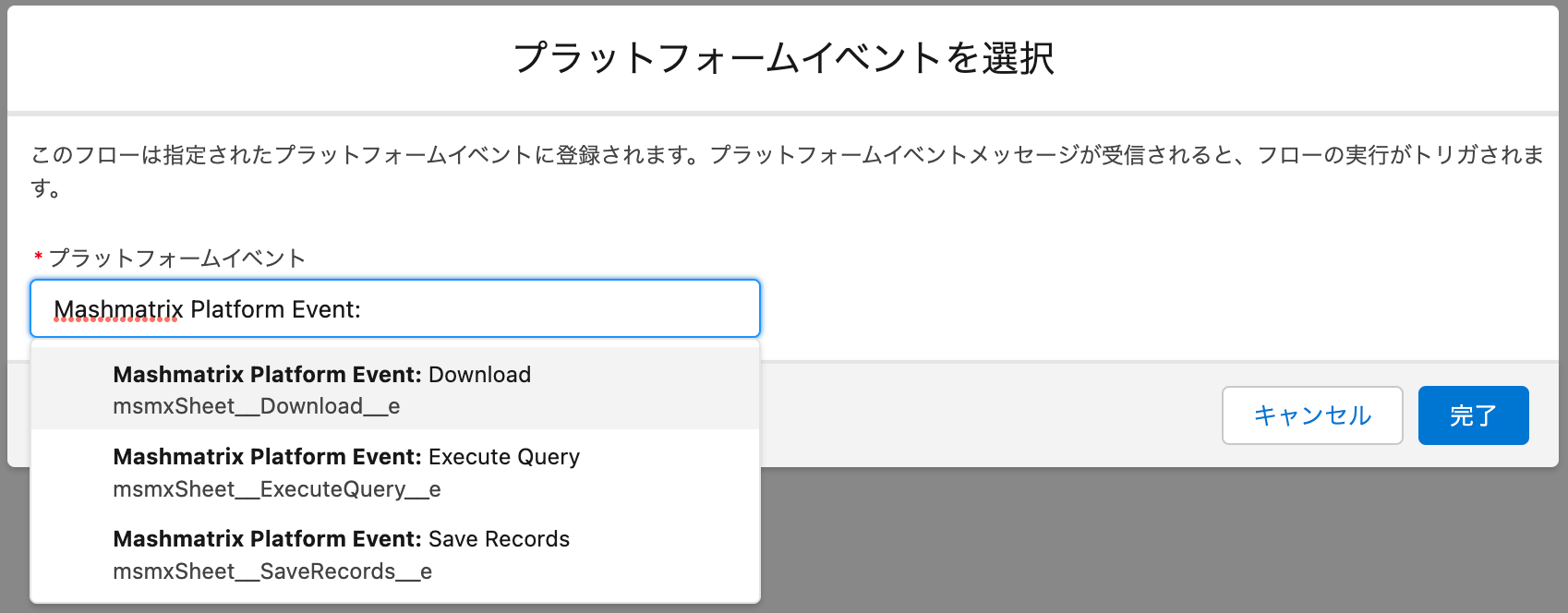Click the empty footer area beside キャンセル
The image size is (1568, 613).
[988, 415]
